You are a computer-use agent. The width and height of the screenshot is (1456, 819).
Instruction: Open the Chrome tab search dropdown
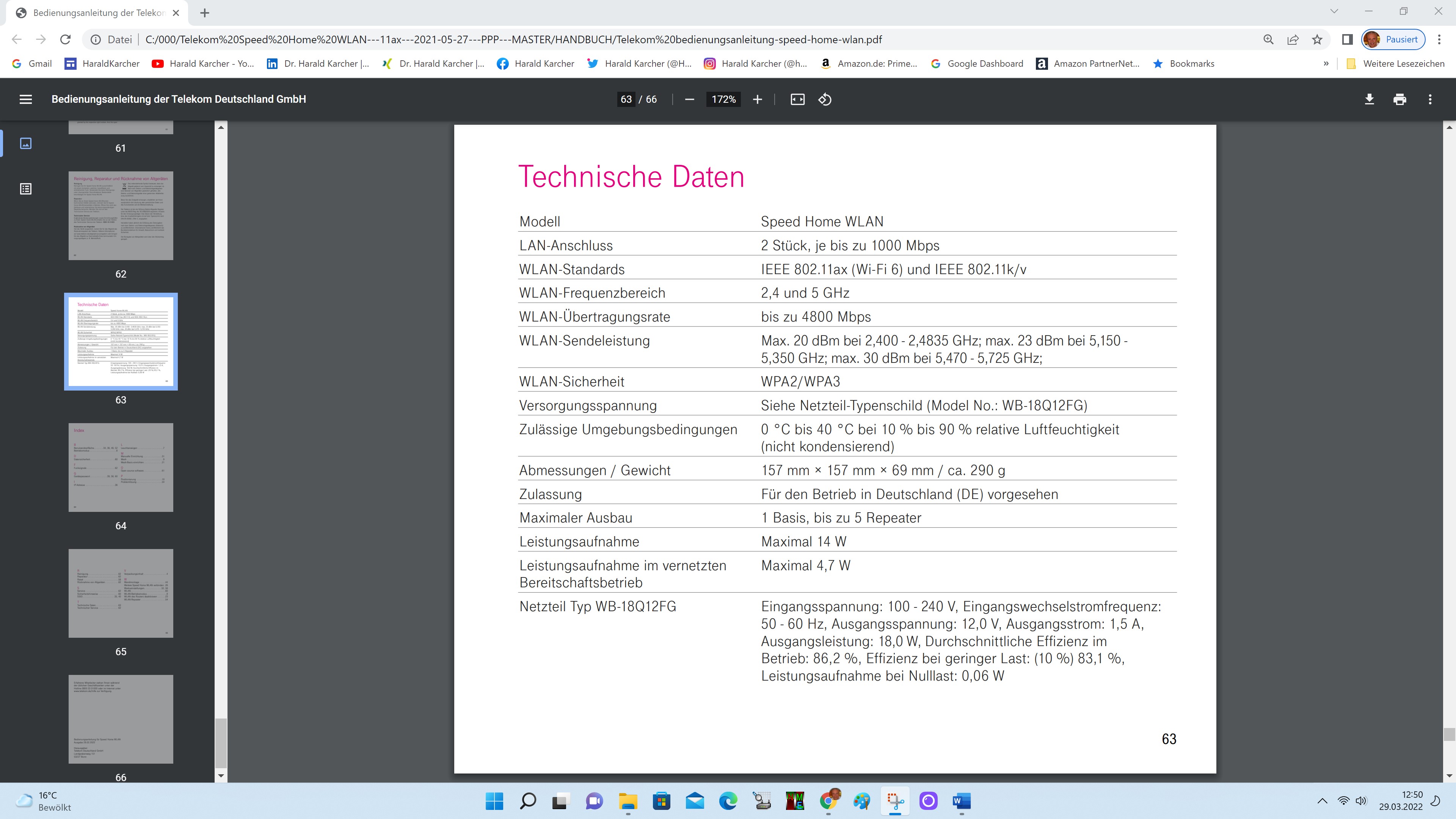pyautogui.click(x=1334, y=11)
